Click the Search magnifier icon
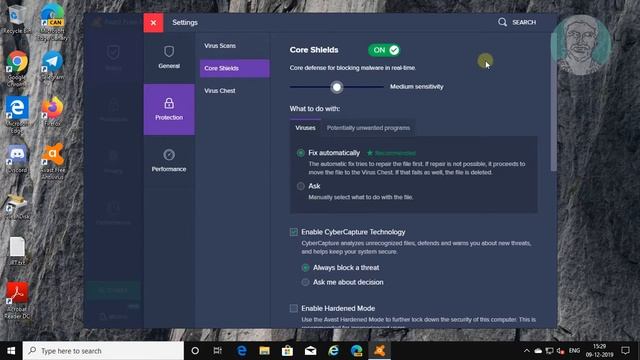The width and height of the screenshot is (640, 360). pos(502,22)
